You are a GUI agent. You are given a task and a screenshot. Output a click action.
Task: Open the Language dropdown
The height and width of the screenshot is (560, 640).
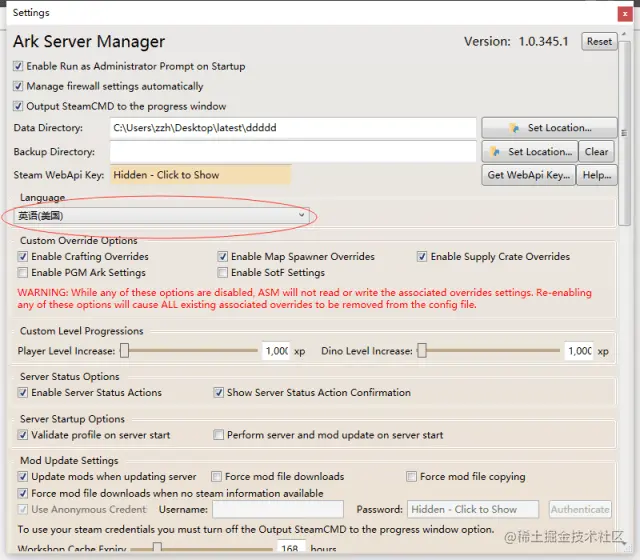(162, 215)
